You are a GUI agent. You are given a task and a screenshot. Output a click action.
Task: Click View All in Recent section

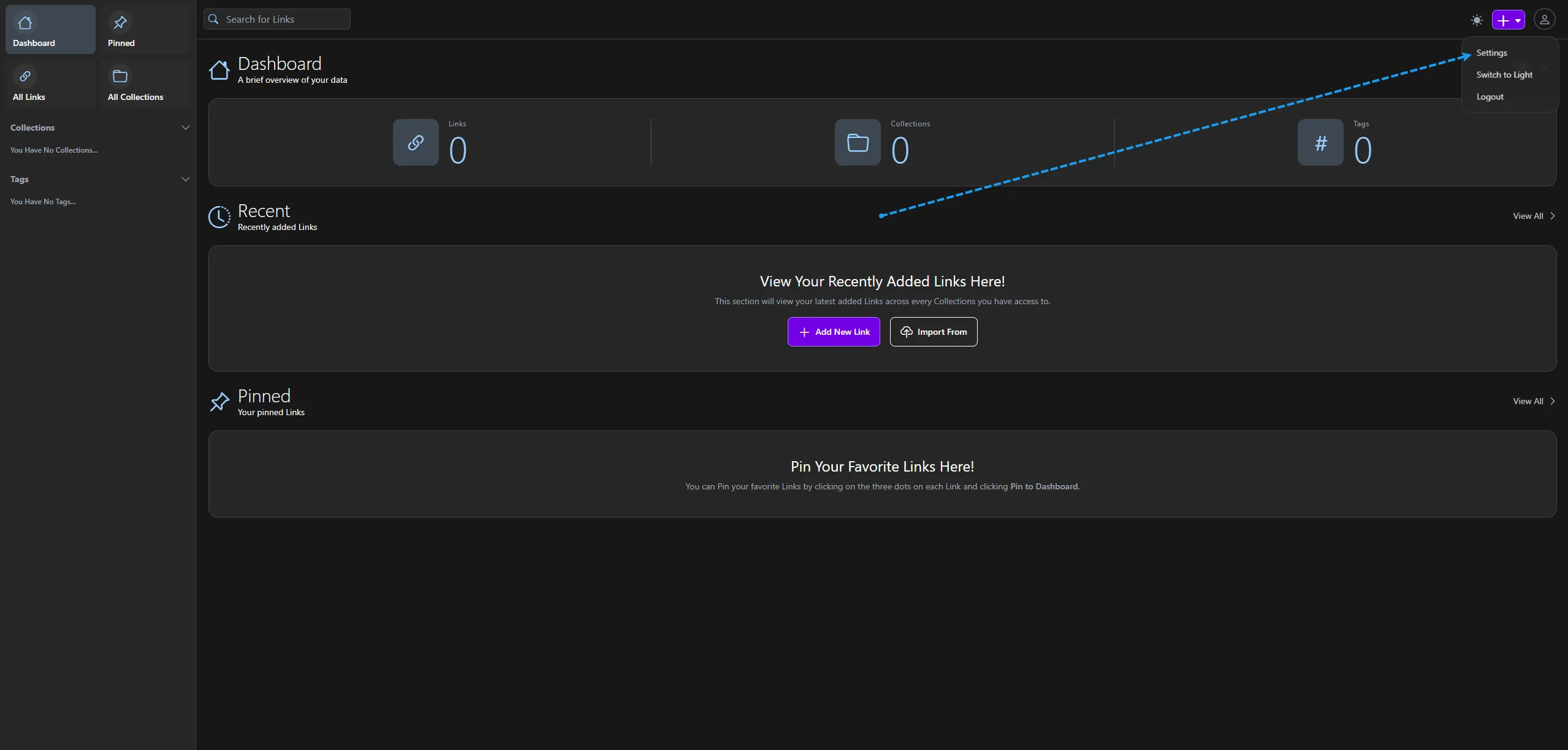pos(1528,215)
